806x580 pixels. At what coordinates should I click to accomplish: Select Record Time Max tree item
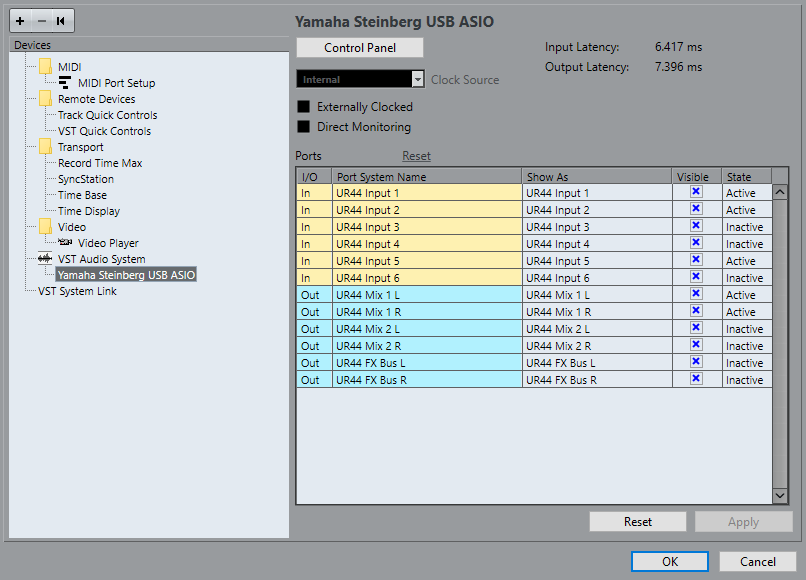[x=100, y=162]
